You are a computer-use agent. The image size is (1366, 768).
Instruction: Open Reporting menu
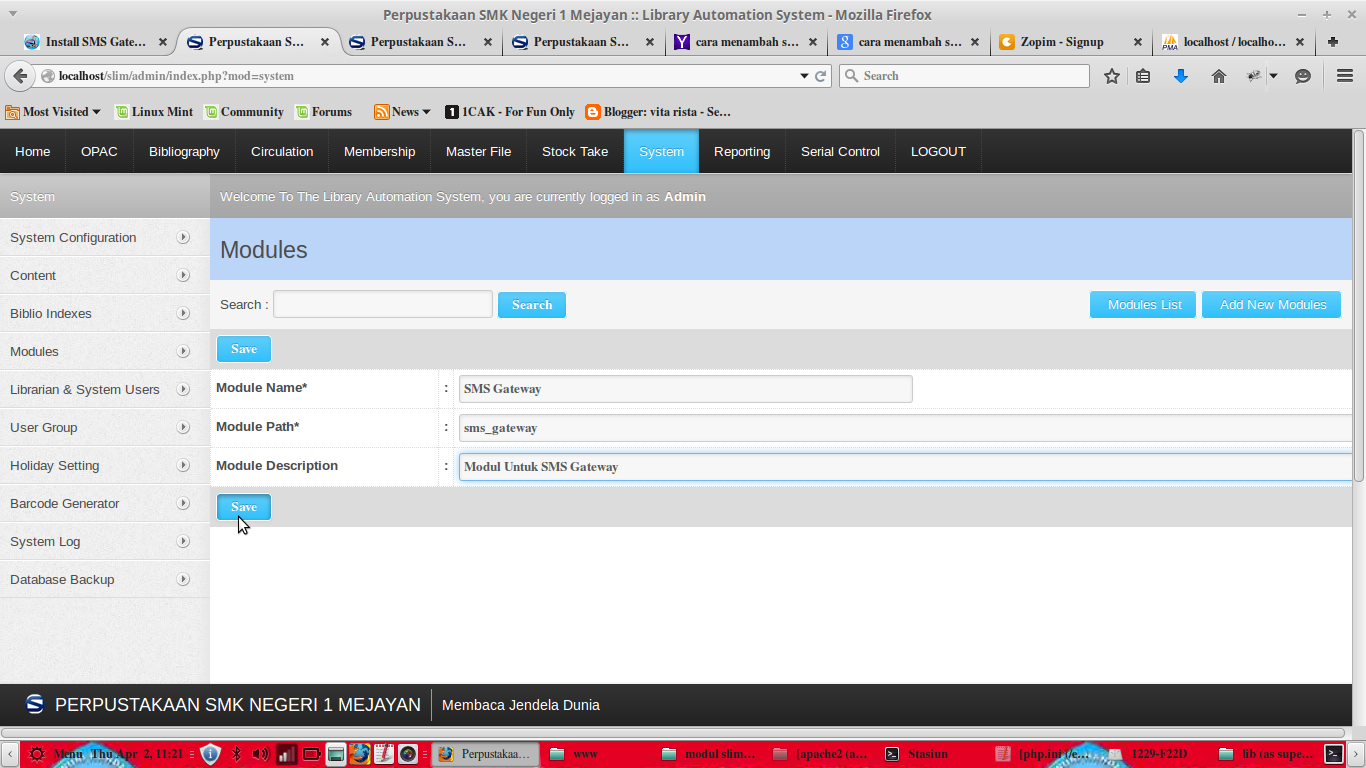pyautogui.click(x=742, y=151)
